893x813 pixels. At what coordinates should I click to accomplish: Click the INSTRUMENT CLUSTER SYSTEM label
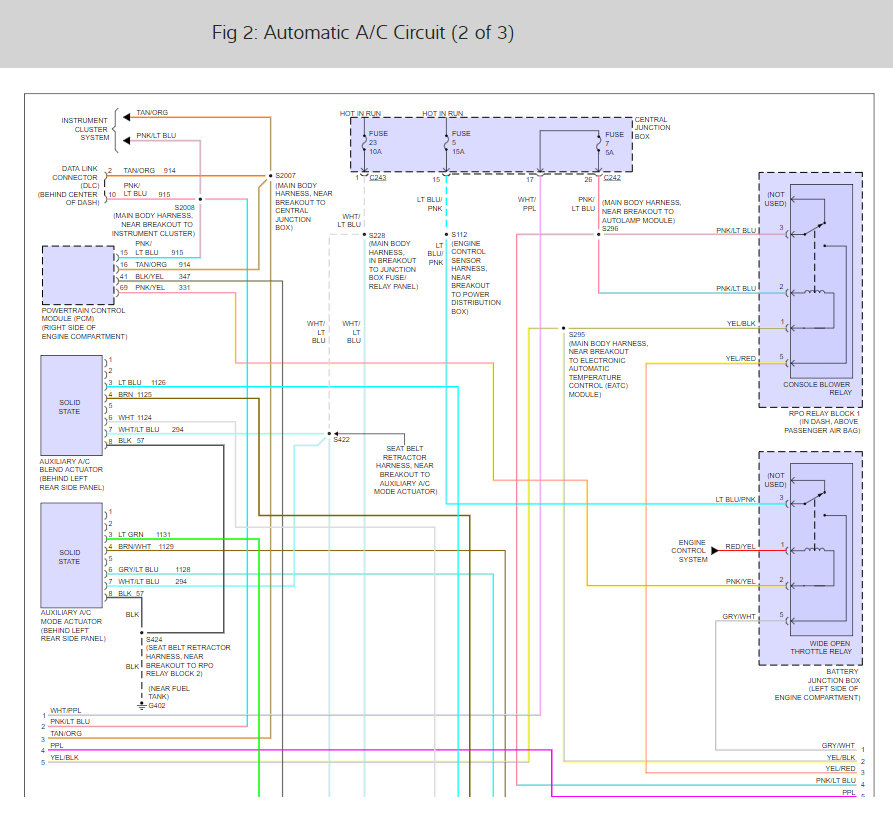coord(85,129)
